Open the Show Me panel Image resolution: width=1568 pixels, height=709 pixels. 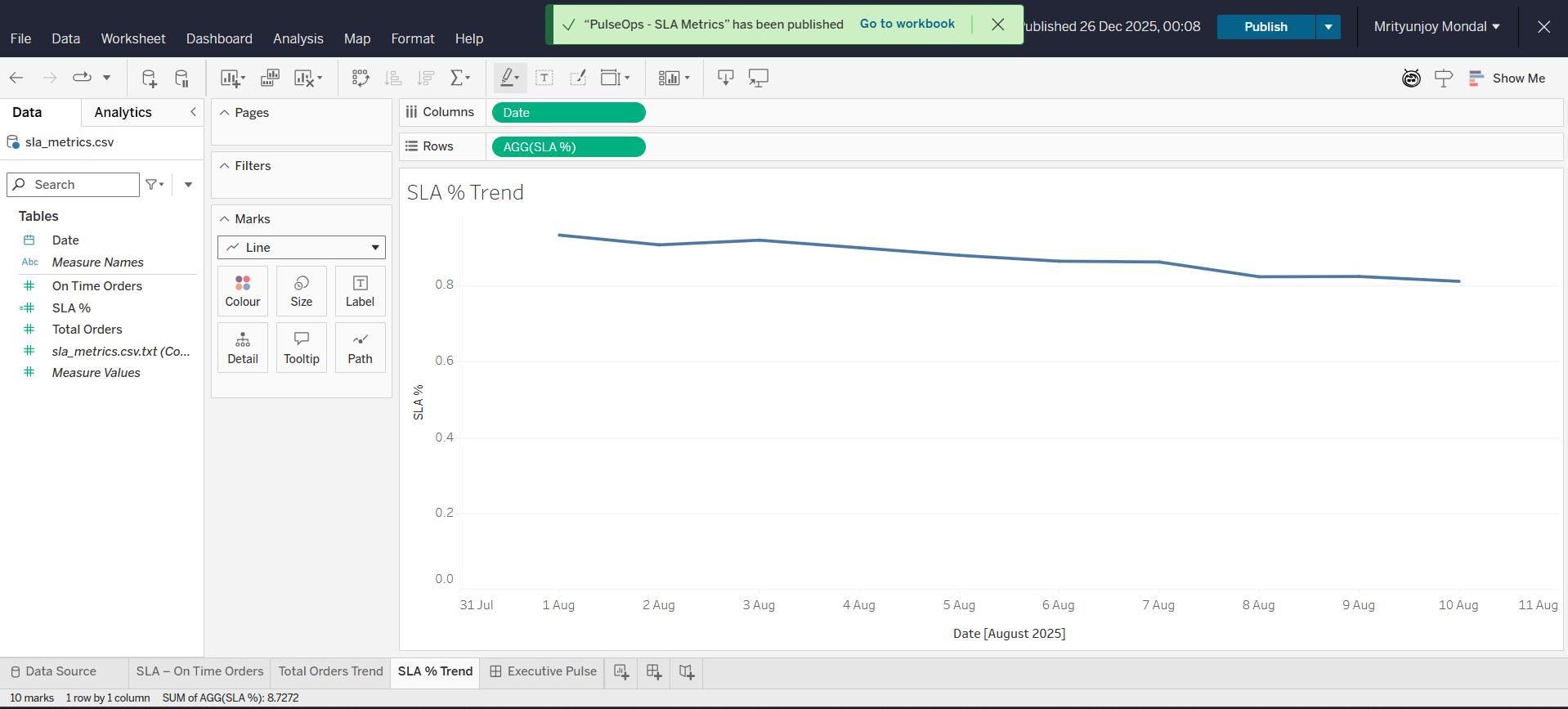1507,78
